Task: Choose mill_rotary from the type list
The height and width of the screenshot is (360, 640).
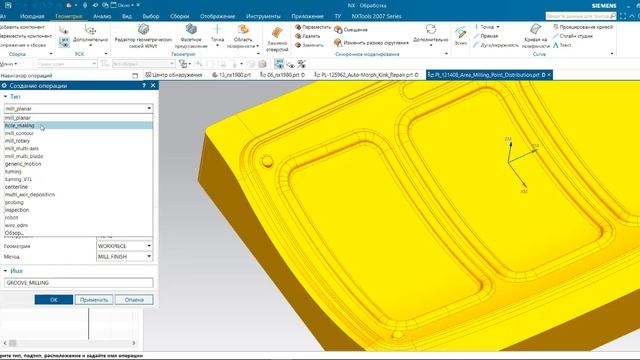Action: (x=78, y=141)
